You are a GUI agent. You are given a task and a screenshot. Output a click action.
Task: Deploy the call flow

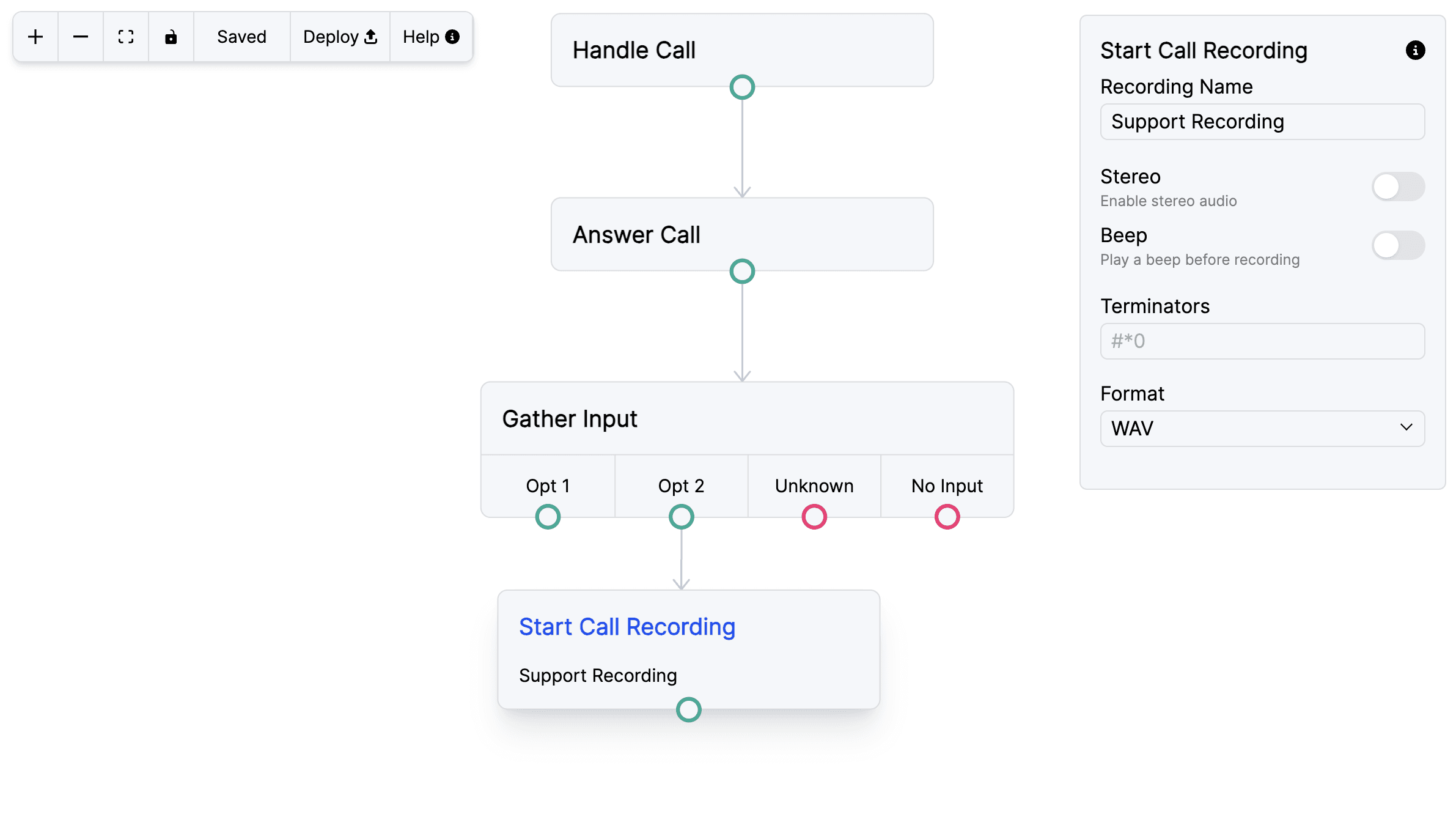(340, 37)
